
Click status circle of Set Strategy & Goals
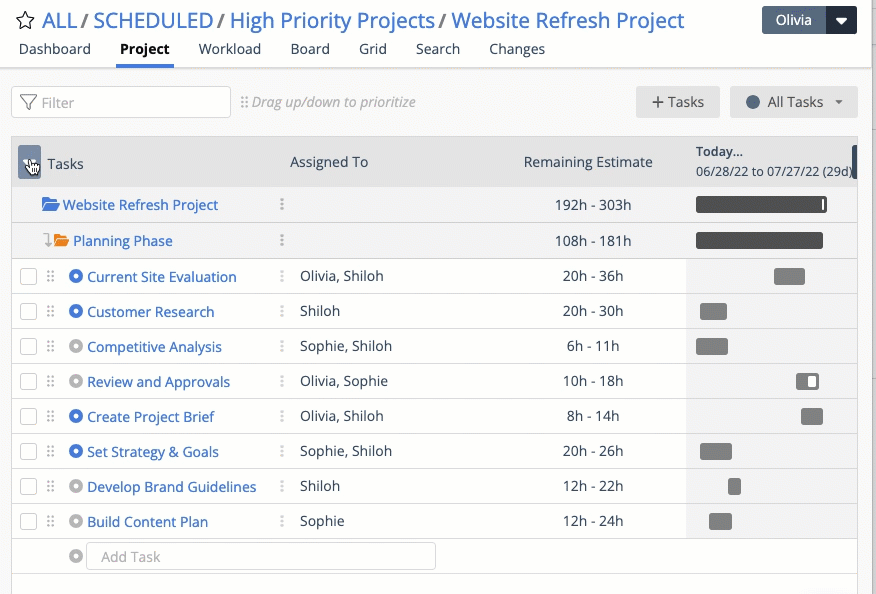click(x=76, y=452)
